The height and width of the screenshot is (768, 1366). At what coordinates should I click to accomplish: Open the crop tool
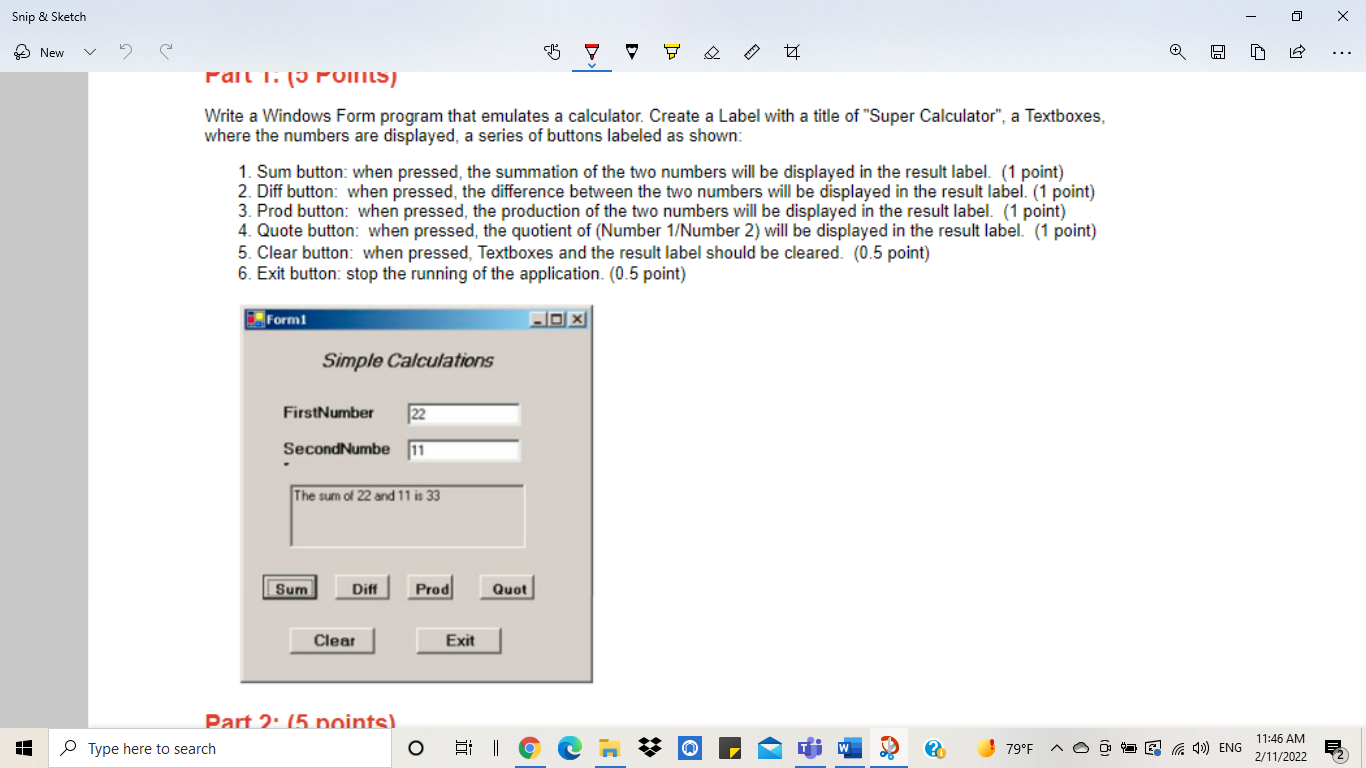791,52
